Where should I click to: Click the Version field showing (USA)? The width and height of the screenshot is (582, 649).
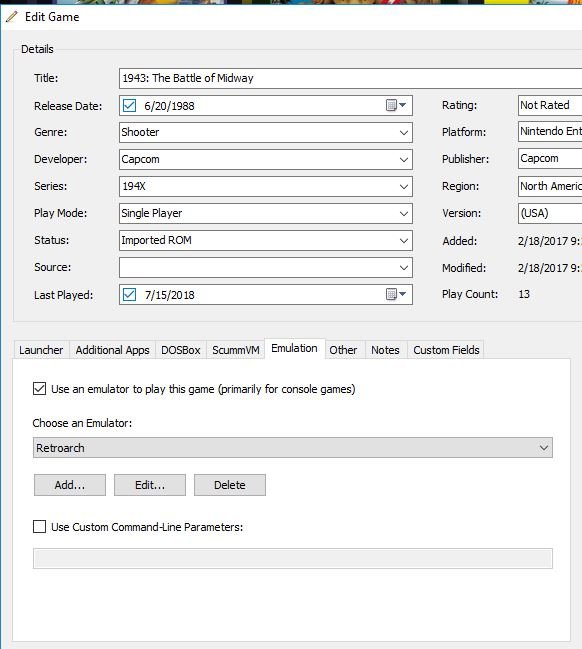[550, 213]
